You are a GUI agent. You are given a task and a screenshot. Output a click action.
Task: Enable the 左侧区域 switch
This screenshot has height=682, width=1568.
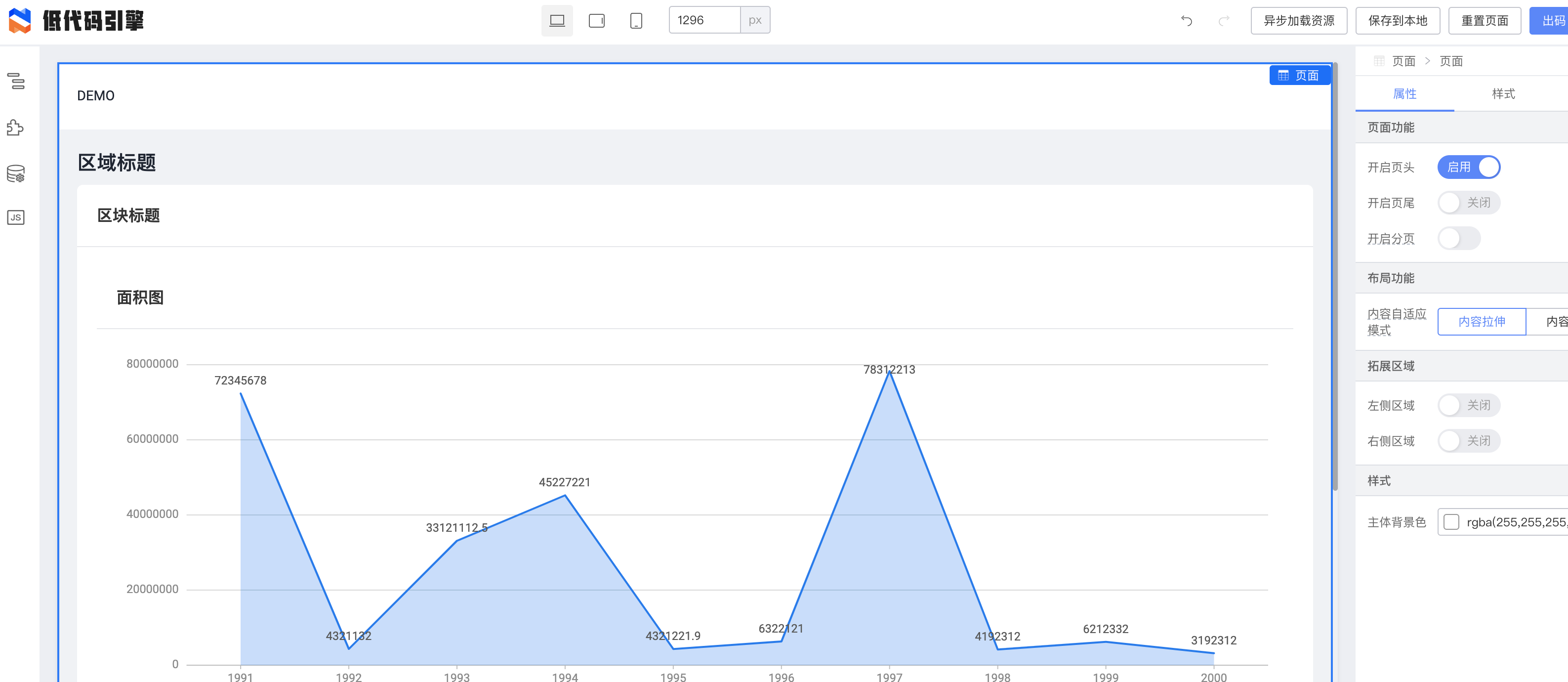pos(1468,405)
